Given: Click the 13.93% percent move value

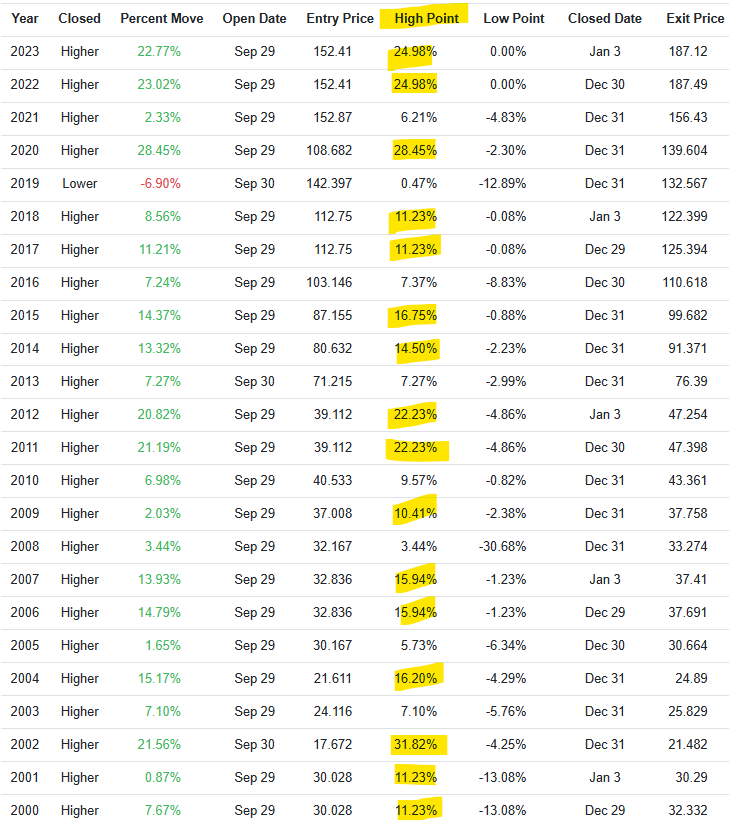Looking at the screenshot, I should (x=159, y=580).
